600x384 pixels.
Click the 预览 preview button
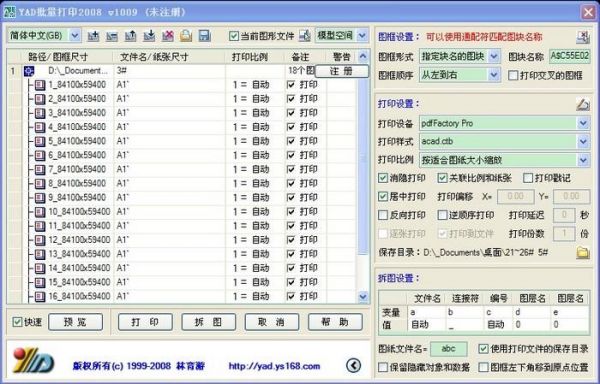75,322
